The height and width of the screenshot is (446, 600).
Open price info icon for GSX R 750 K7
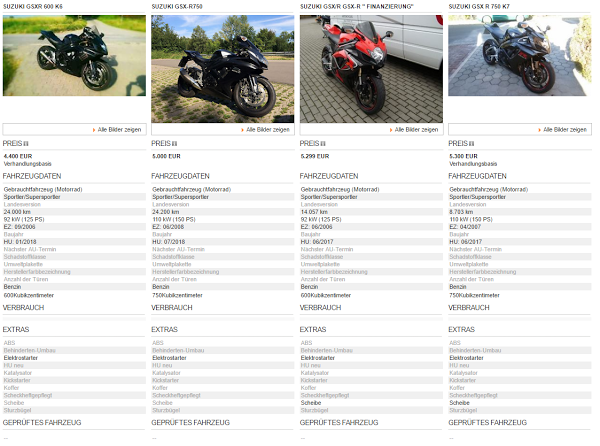click(471, 144)
